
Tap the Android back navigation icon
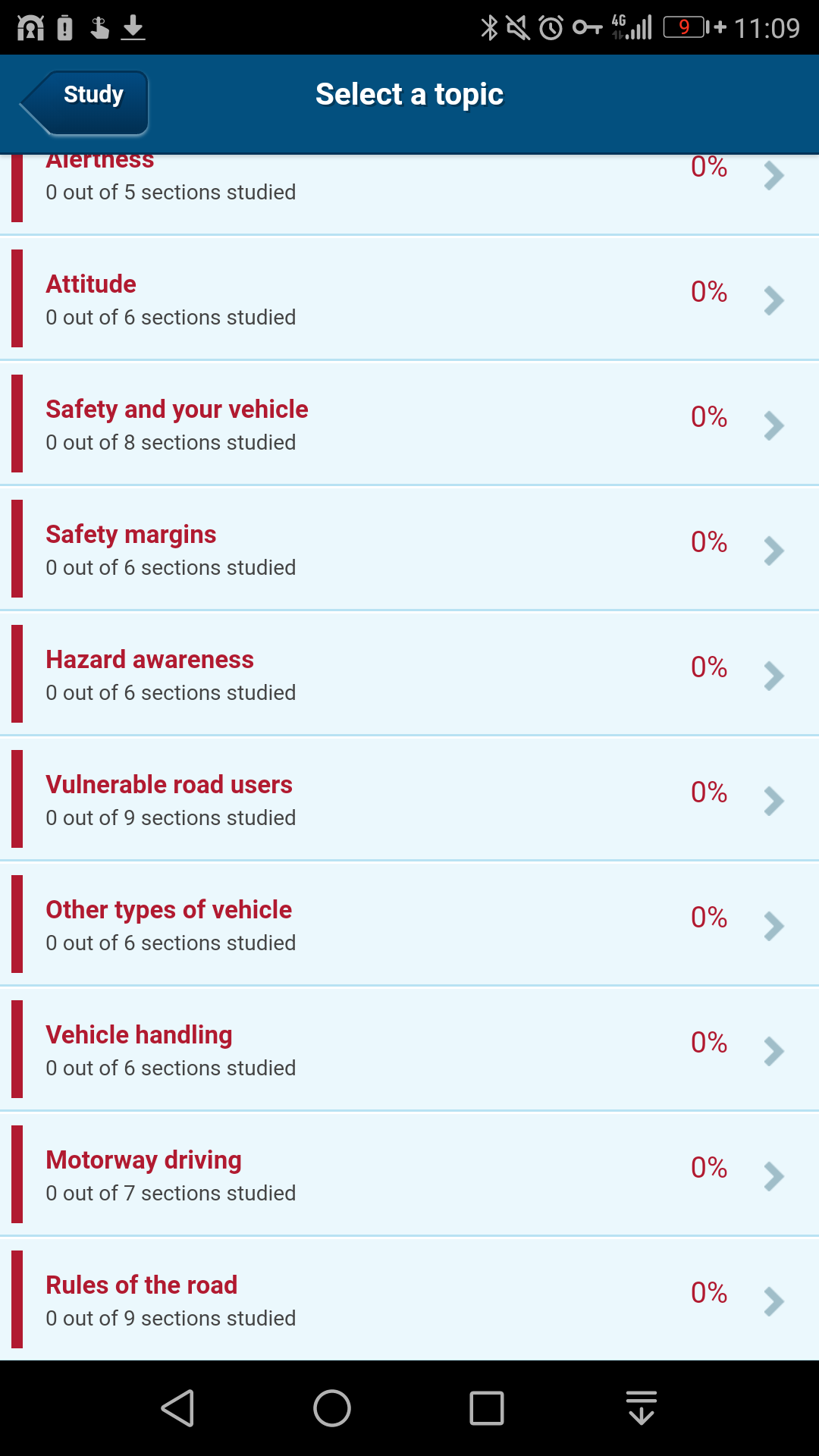pos(178,1408)
